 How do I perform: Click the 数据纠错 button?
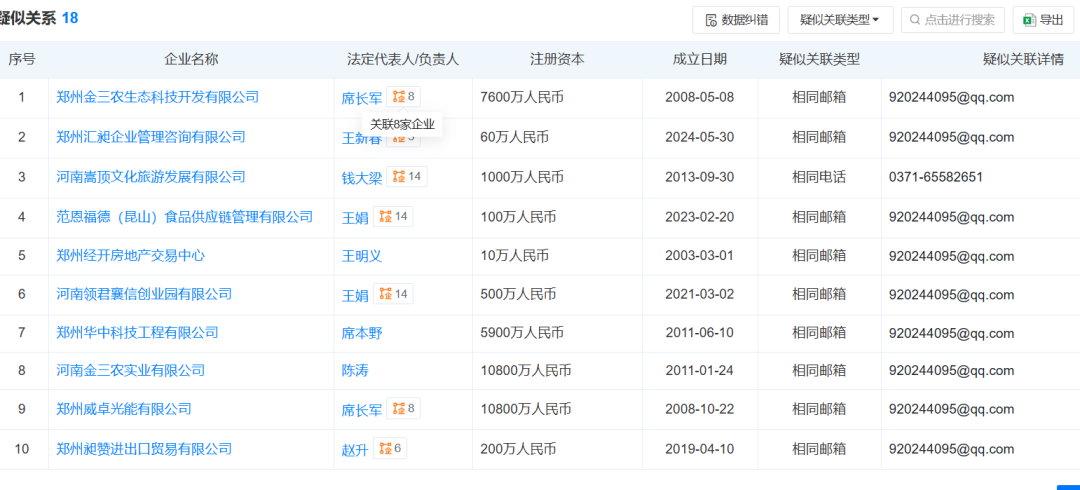pyautogui.click(x=736, y=20)
